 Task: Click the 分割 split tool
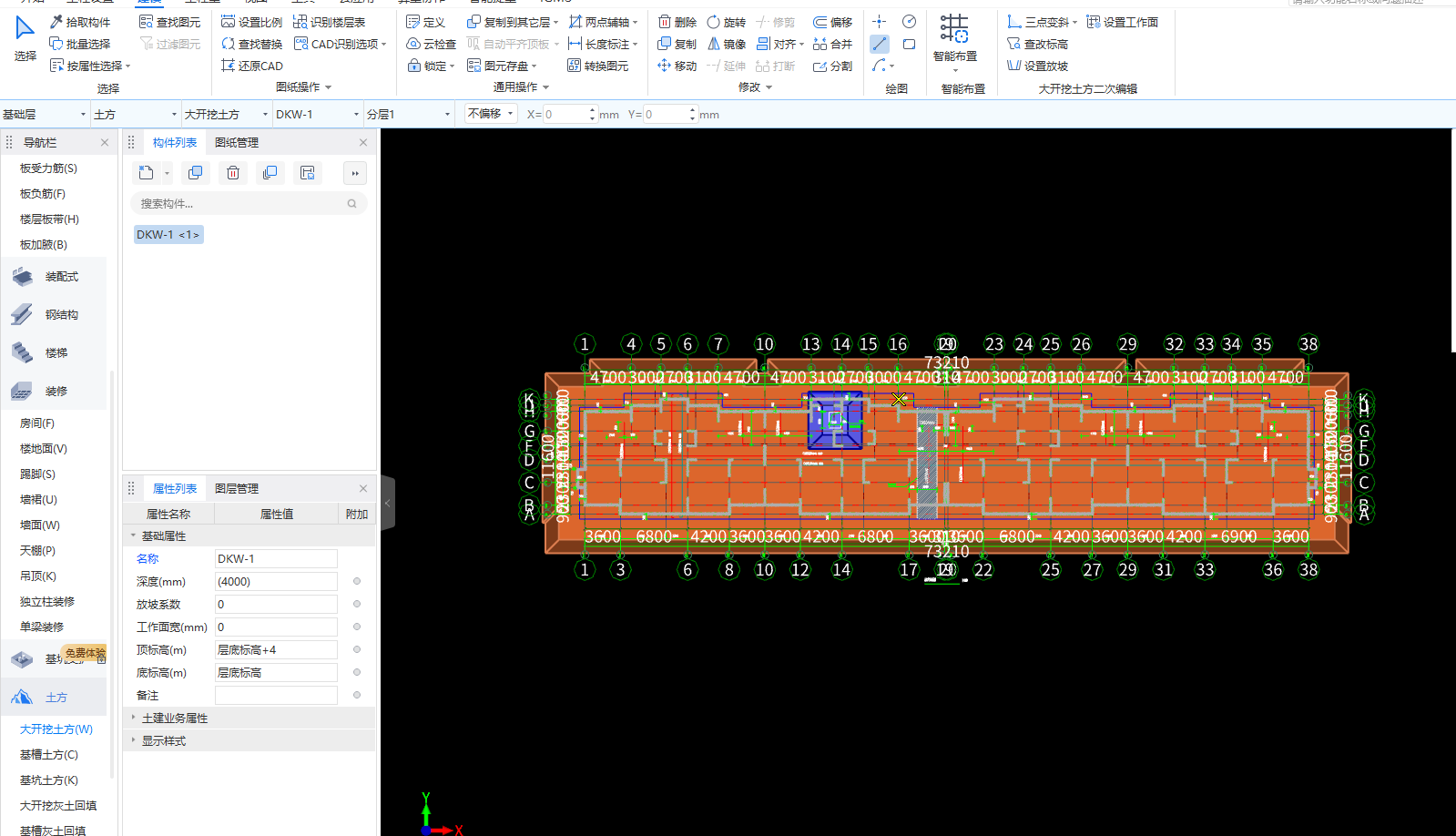(x=832, y=66)
